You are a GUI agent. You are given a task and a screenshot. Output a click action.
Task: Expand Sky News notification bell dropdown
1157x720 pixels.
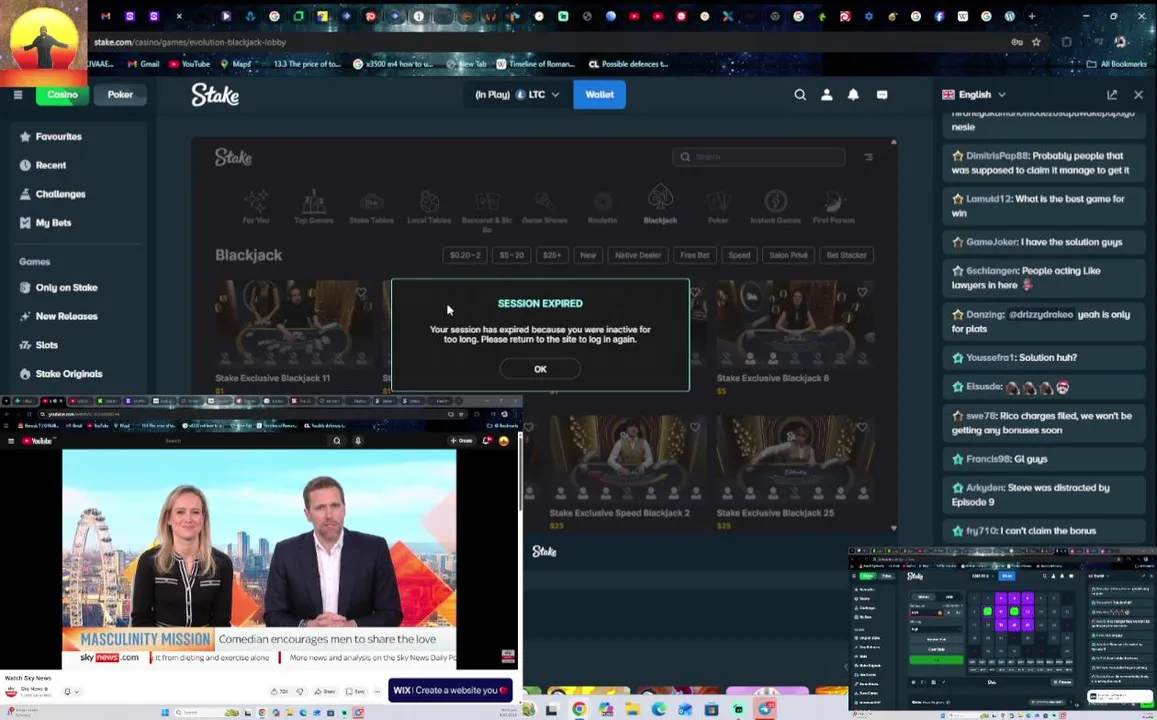point(71,691)
